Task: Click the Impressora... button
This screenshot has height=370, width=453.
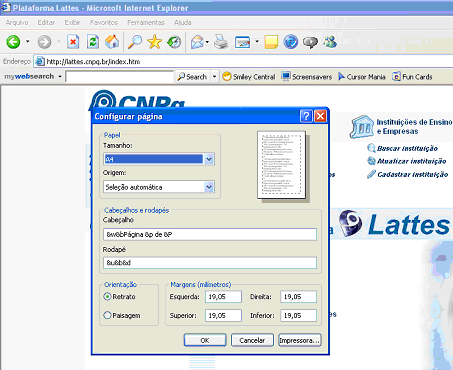Action: (300, 340)
